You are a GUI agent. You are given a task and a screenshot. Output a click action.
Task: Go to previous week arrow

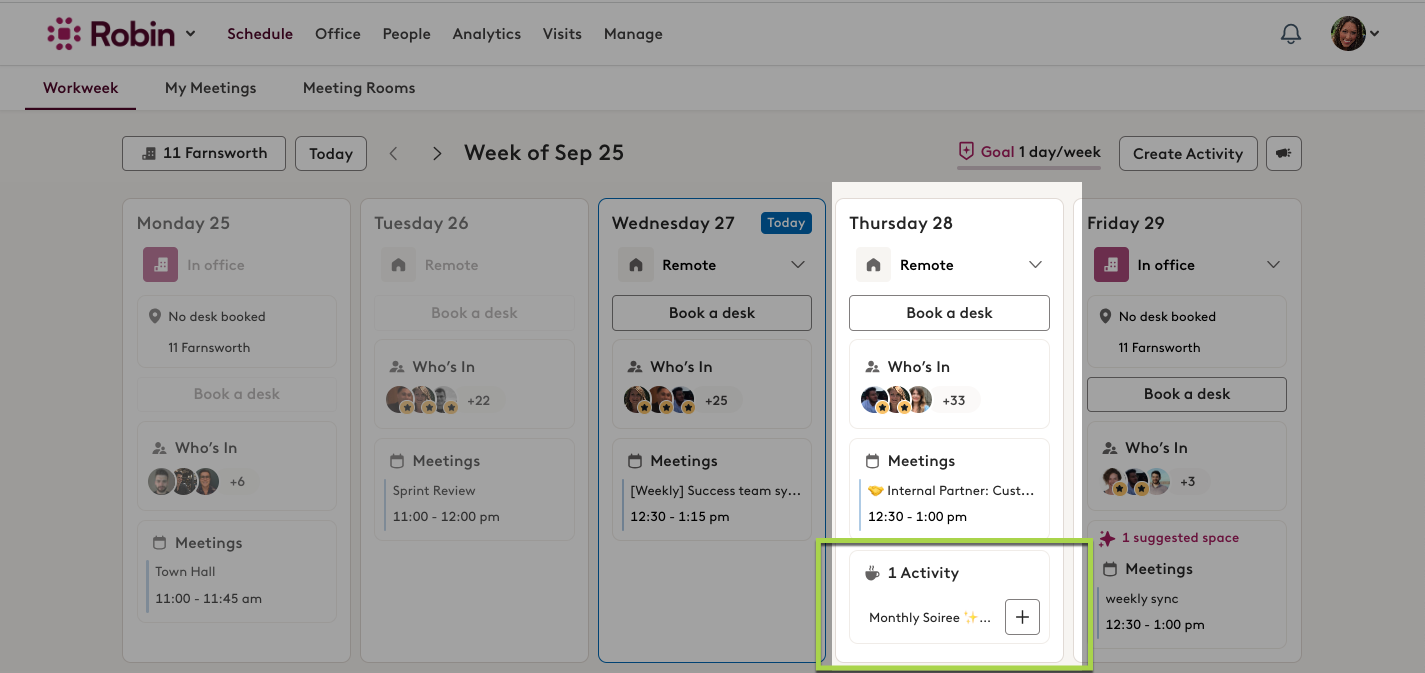394,153
